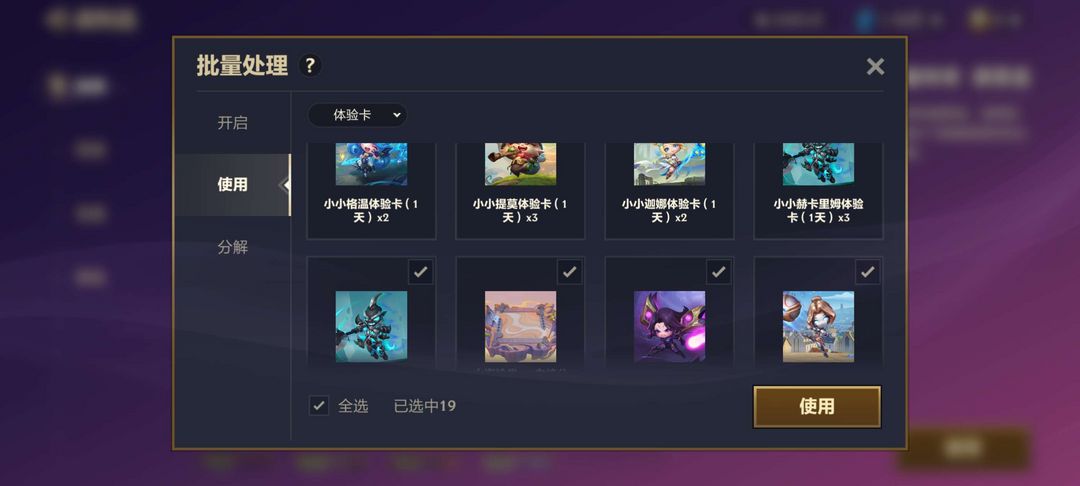Click the dropdown chevron next to 体验卡
The image size is (1080, 486).
click(396, 116)
